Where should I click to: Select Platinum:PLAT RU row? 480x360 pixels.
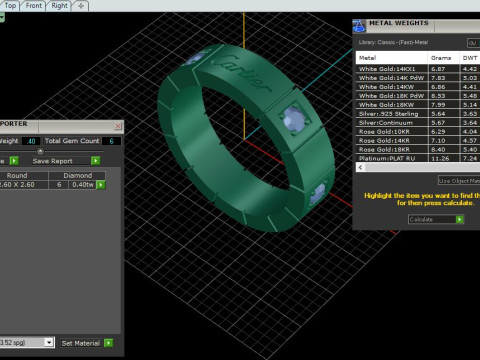(418, 159)
